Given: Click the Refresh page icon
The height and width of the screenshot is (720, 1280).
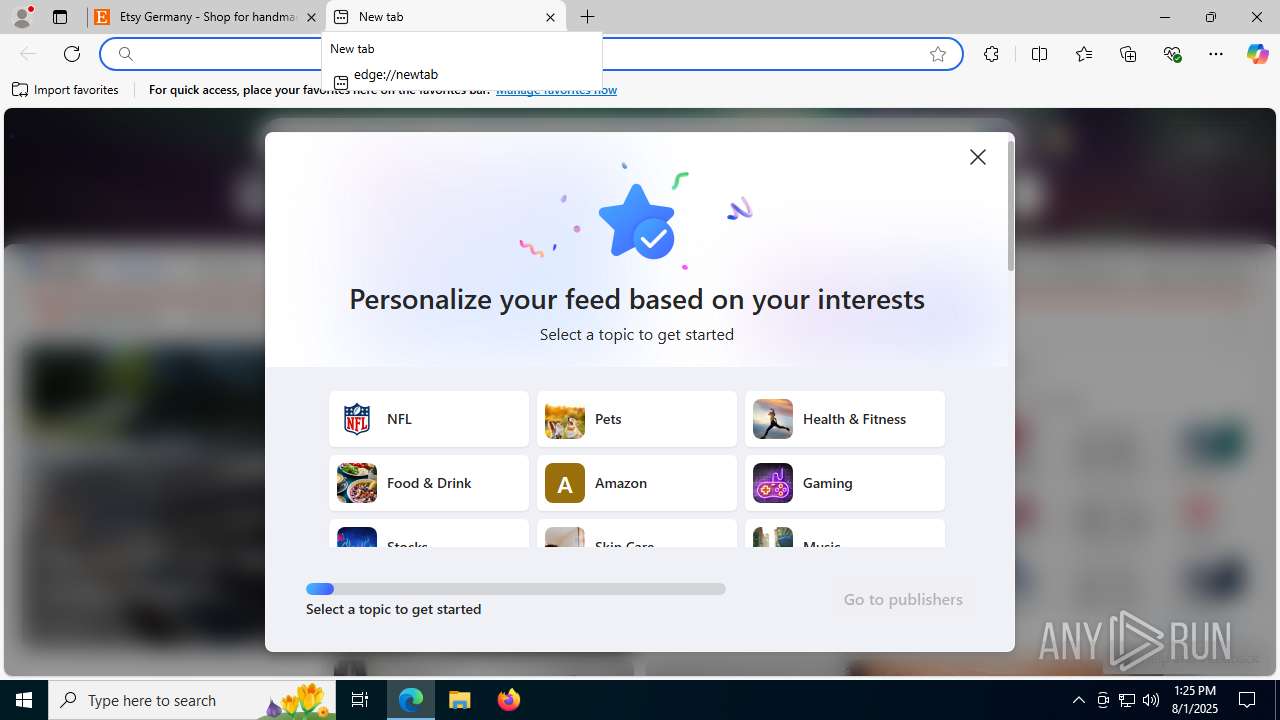Looking at the screenshot, I should [x=72, y=54].
